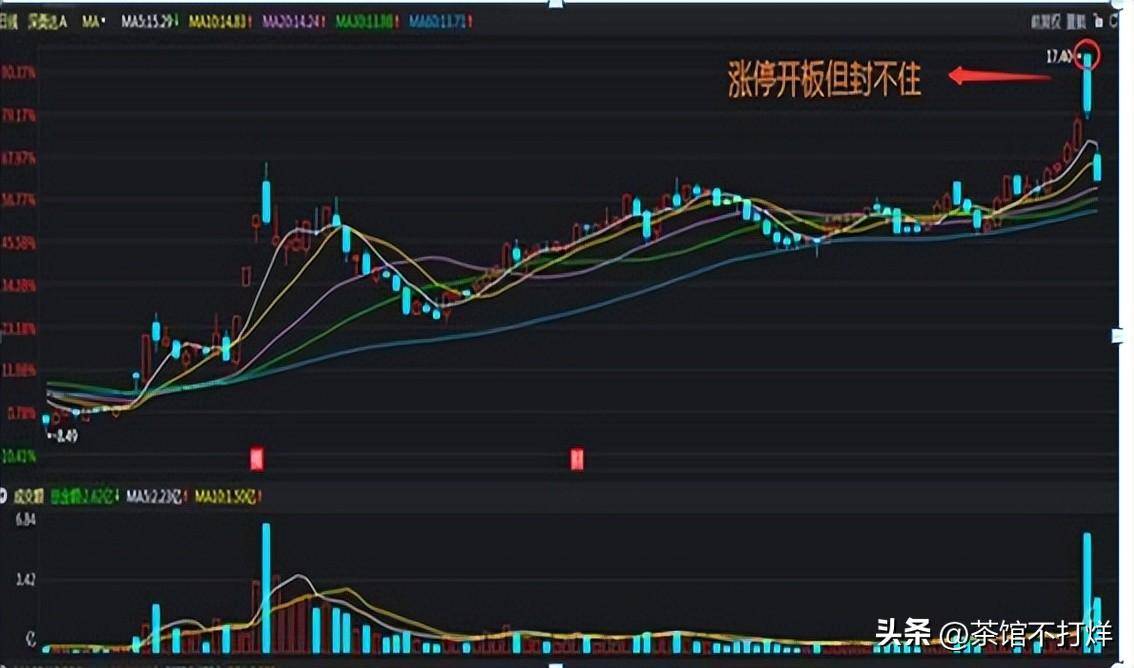1134x668 pixels.
Task: Click the 45.58% price axis label
Action: click(x=18, y=243)
